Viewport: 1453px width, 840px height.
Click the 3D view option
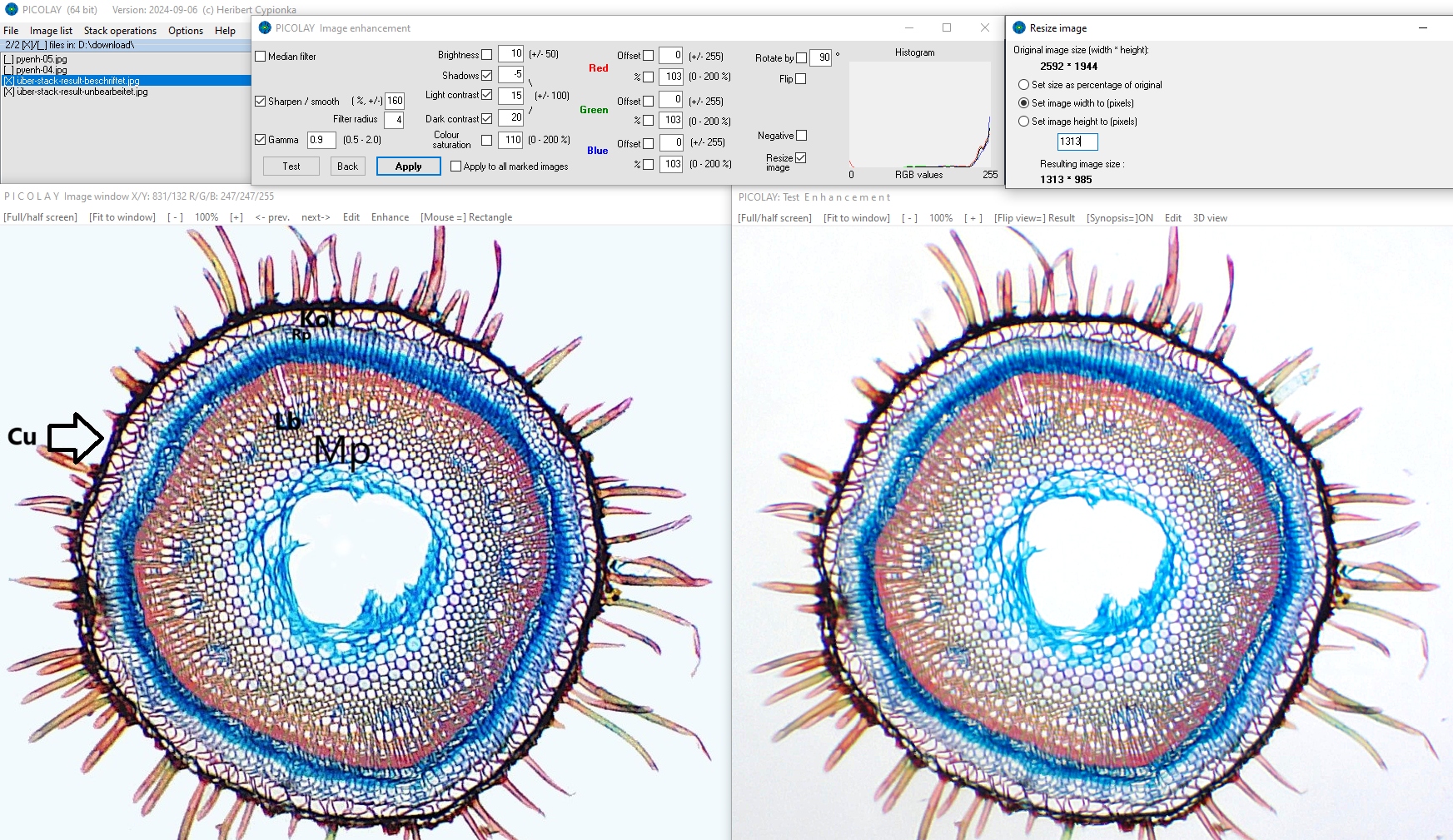(1210, 218)
